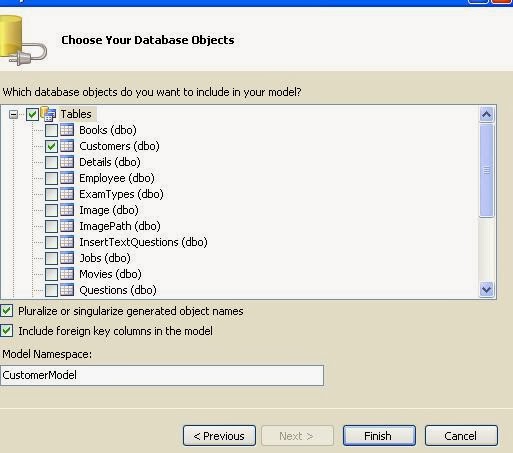Select the Jobs (dbo) row text
The width and height of the screenshot is (513, 453).
(x=105, y=258)
